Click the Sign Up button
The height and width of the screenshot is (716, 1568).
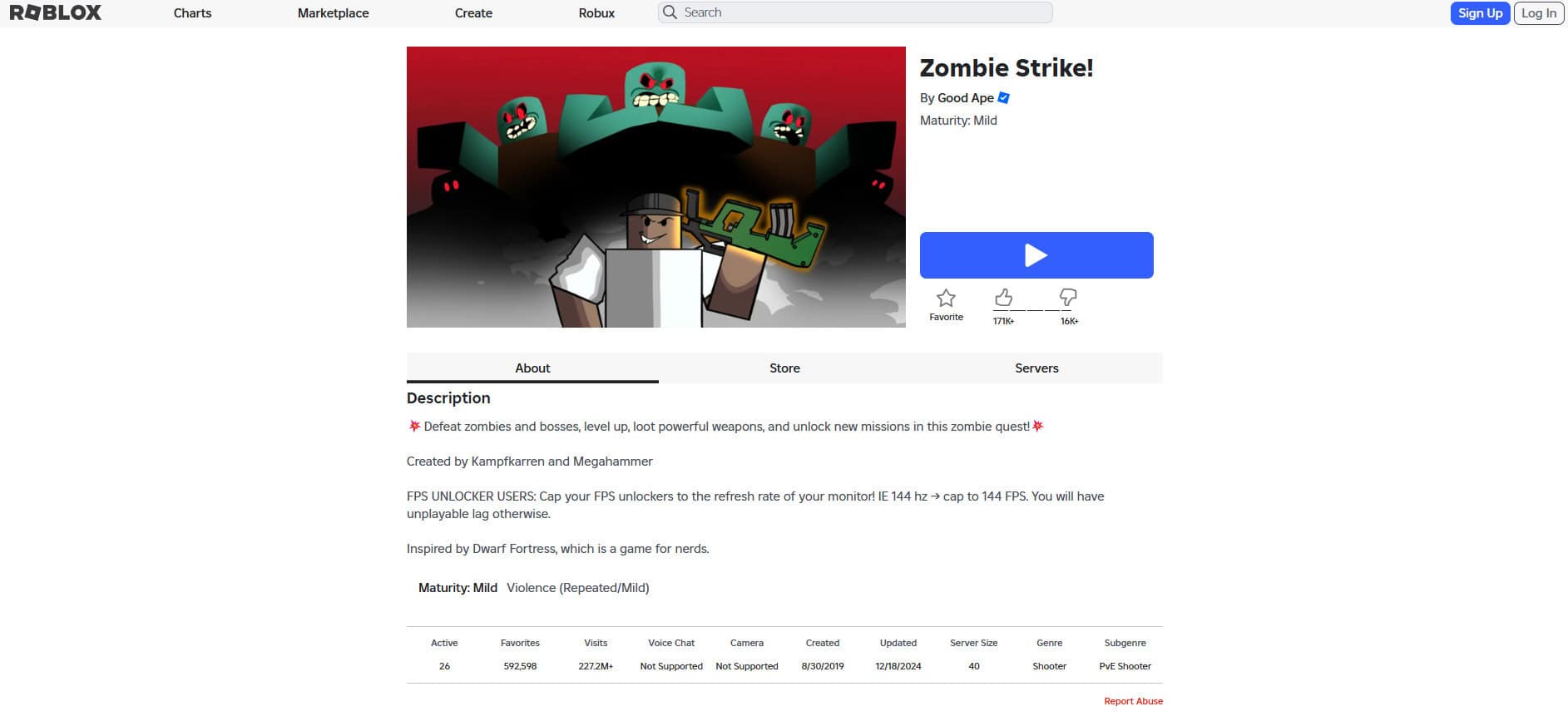[x=1480, y=13]
